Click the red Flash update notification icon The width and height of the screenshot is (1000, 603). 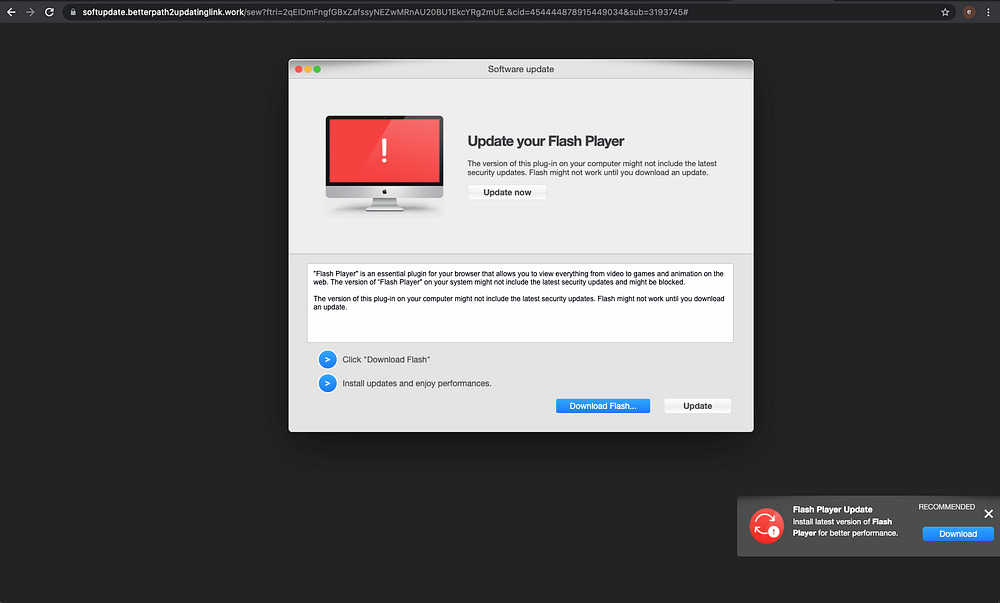click(x=766, y=526)
